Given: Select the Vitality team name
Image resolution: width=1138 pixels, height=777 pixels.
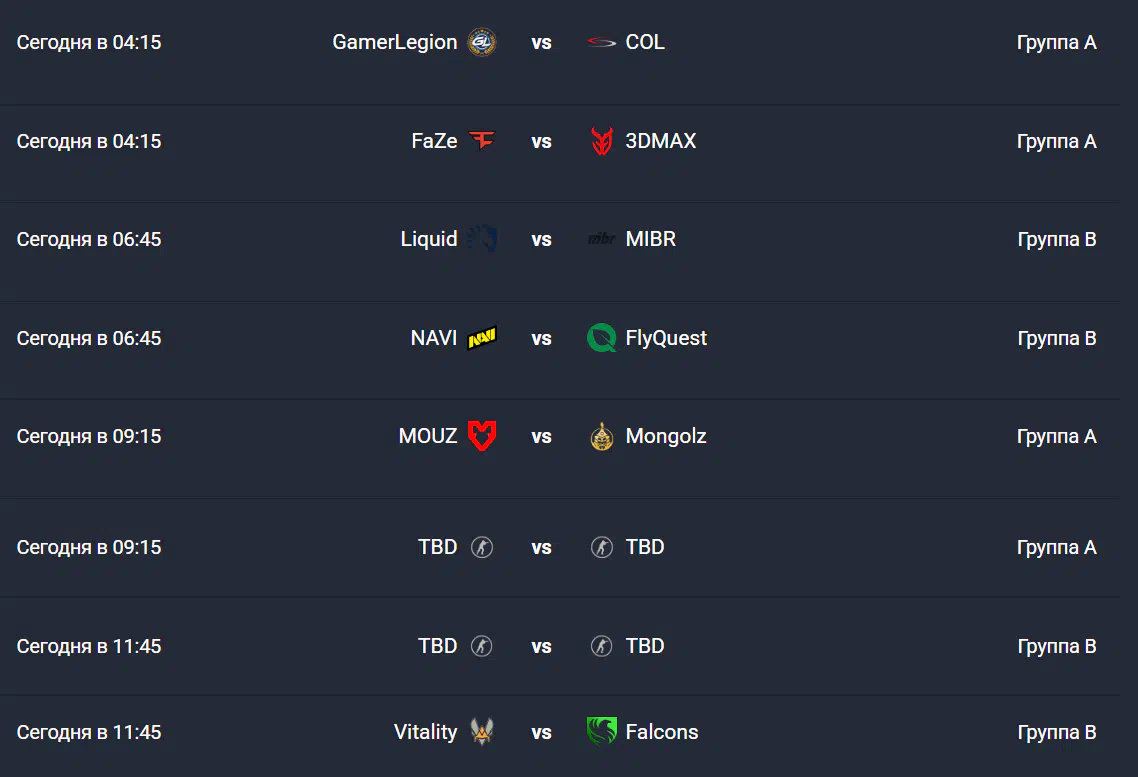Looking at the screenshot, I should tap(425, 732).
